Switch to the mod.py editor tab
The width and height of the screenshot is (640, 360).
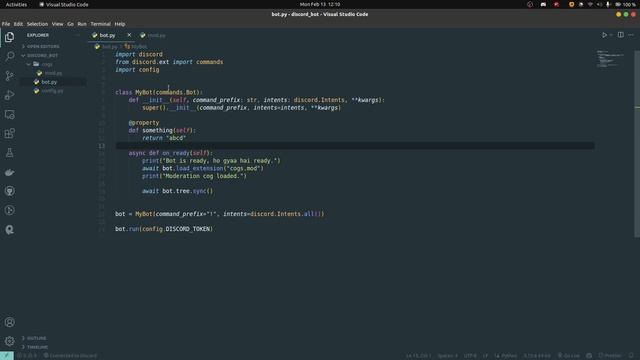click(x=153, y=35)
